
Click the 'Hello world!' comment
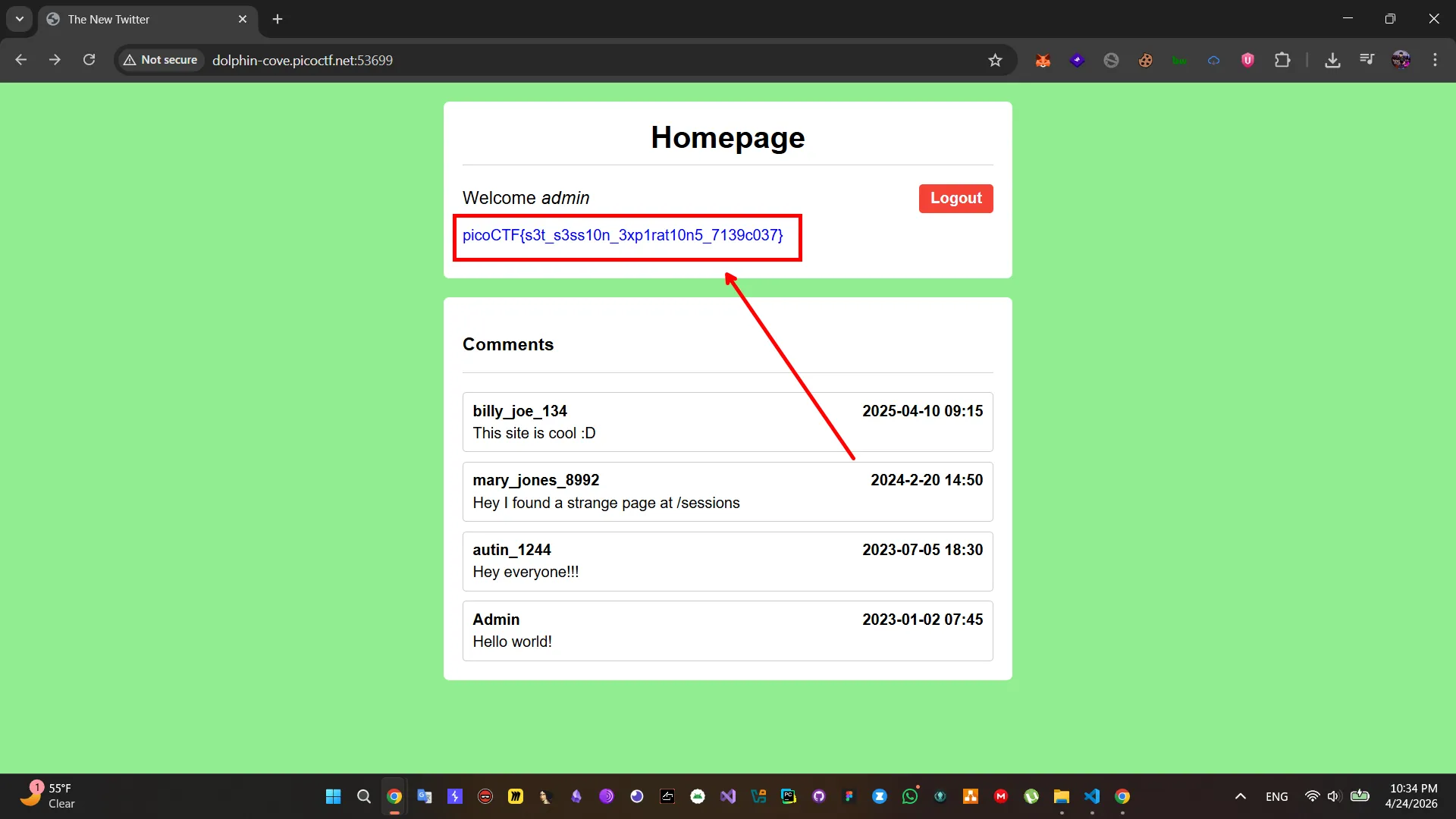click(512, 642)
